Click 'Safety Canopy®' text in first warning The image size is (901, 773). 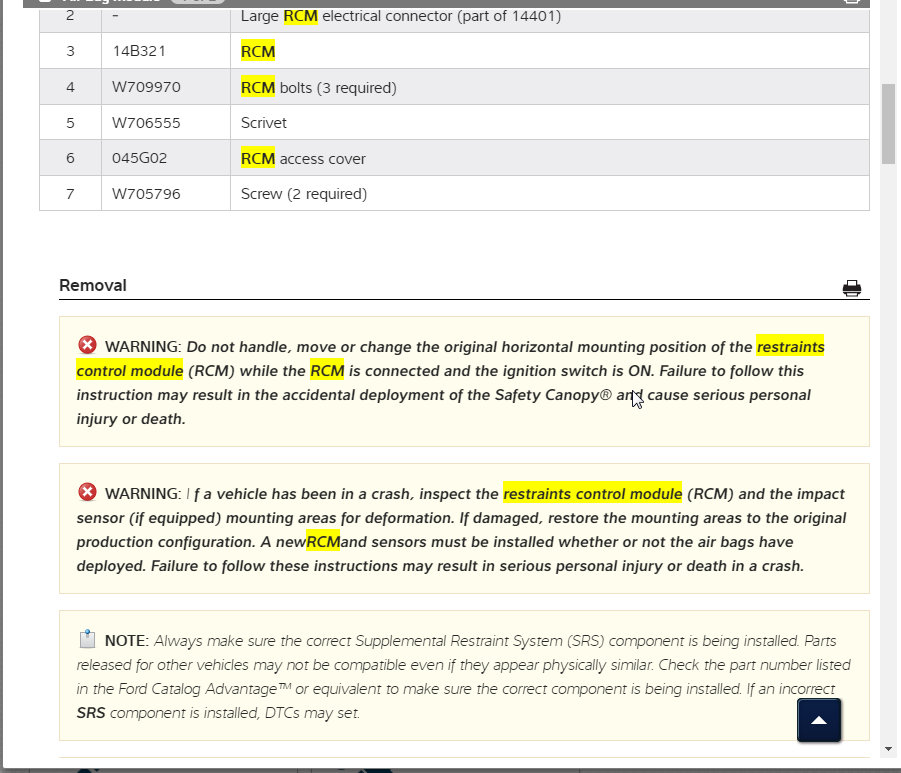[553, 395]
